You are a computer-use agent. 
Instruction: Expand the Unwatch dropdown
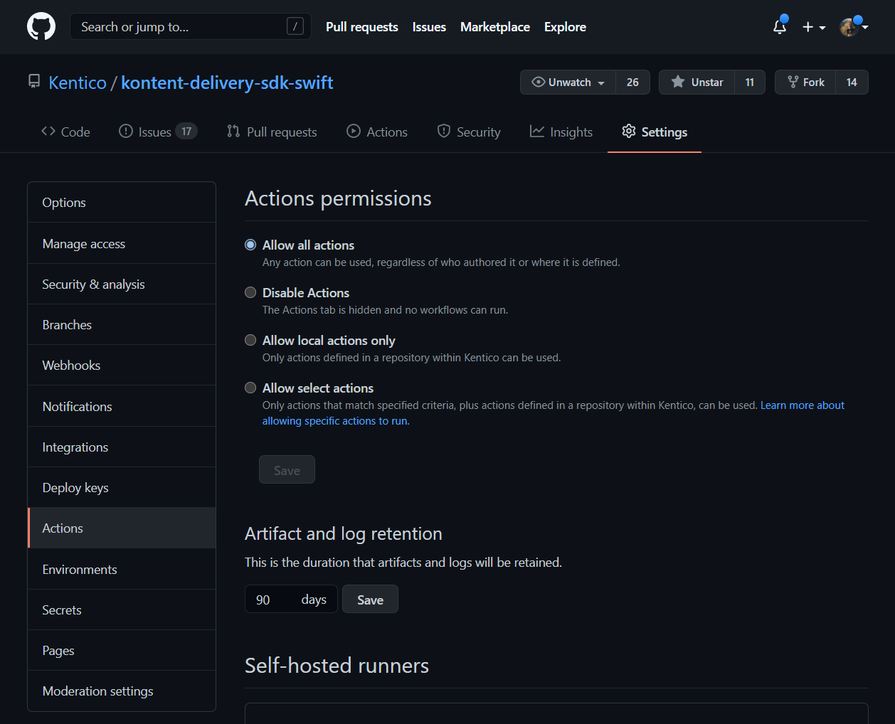[568, 82]
